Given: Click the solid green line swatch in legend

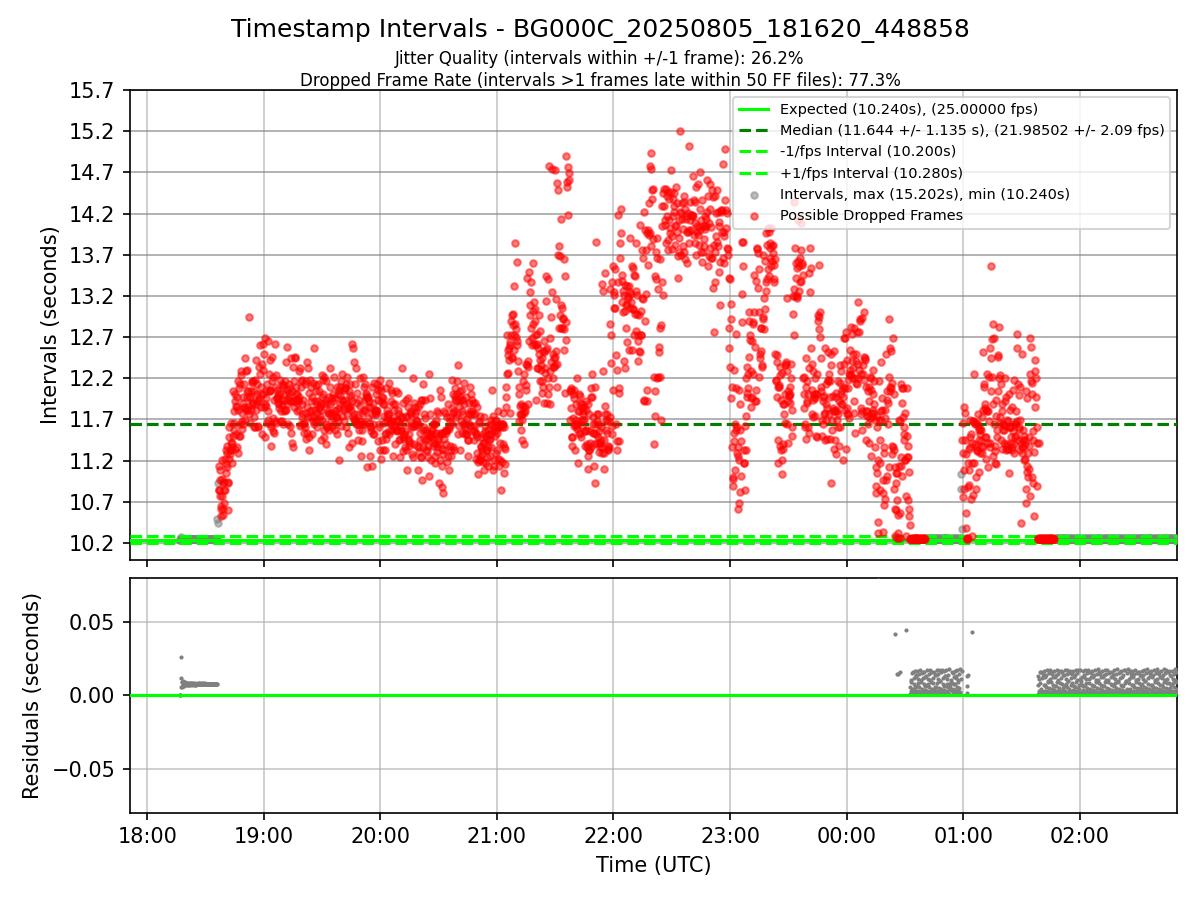Looking at the screenshot, I should coord(754,109).
